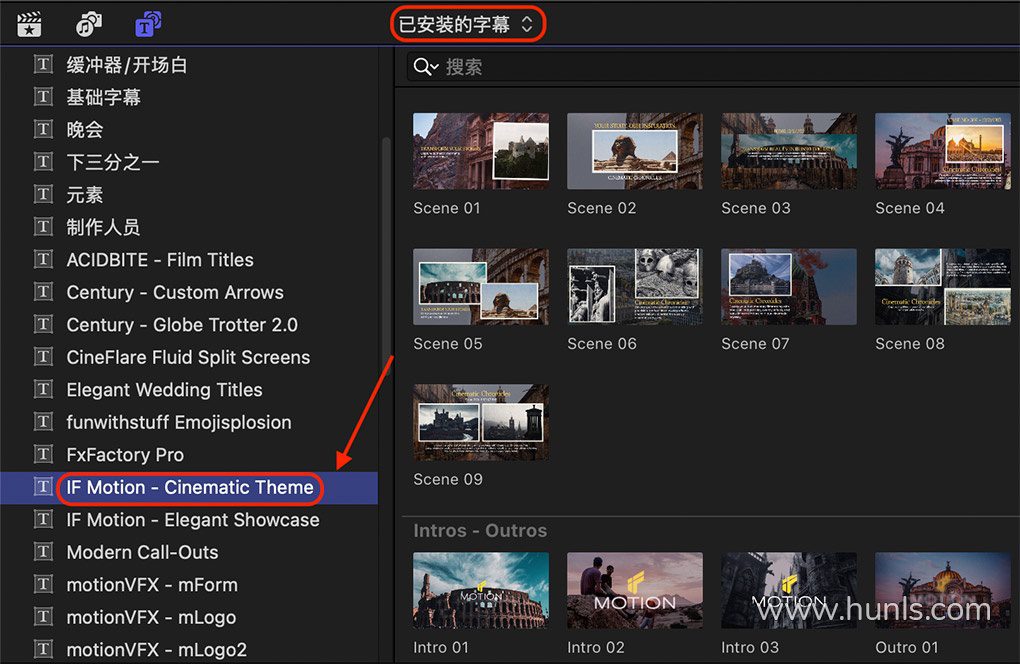Open IF Motion - Elegant Showcase category
The width and height of the screenshot is (1020, 664).
pos(189,520)
